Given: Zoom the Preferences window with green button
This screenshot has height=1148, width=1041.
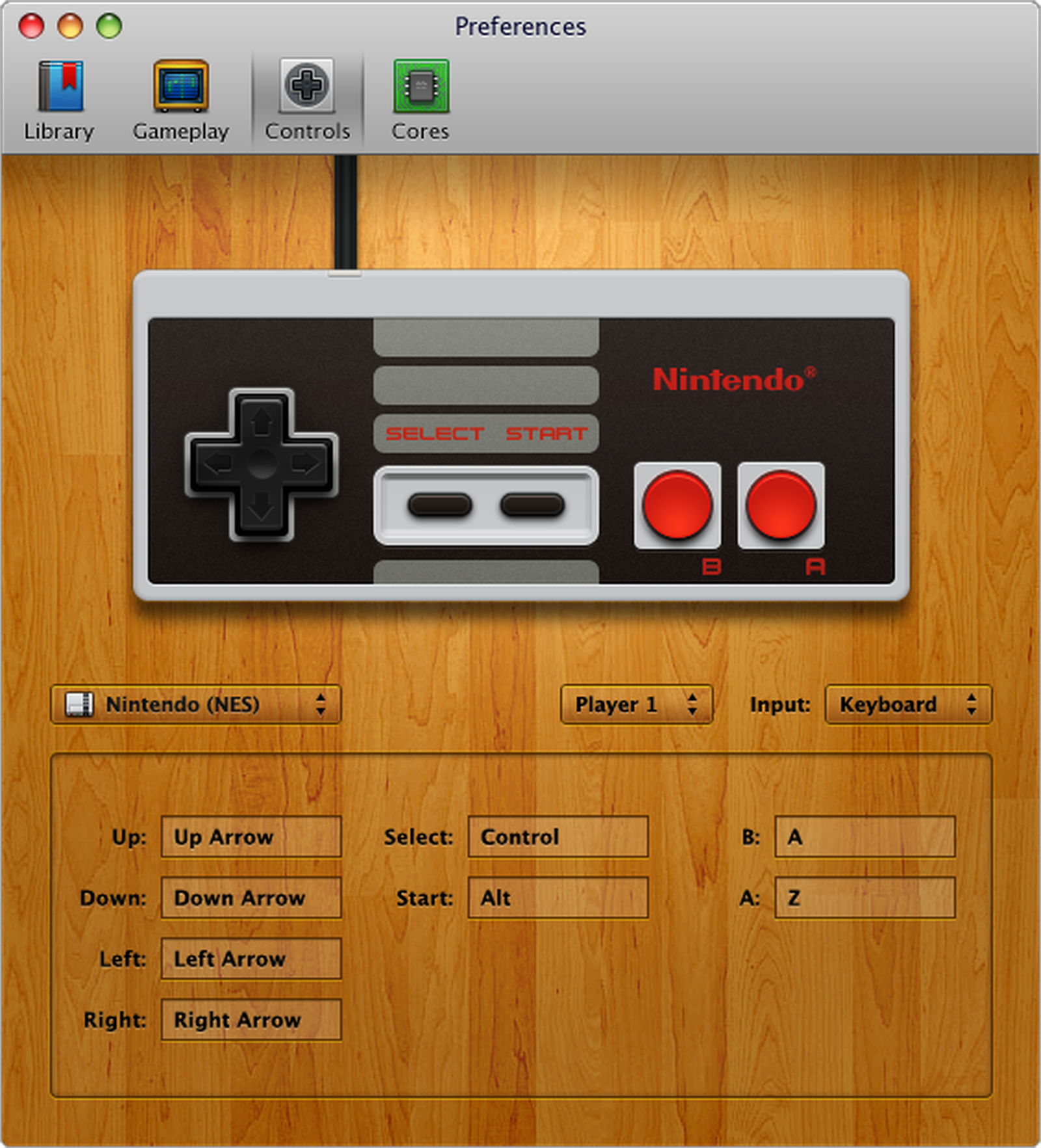Looking at the screenshot, I should coord(109,26).
